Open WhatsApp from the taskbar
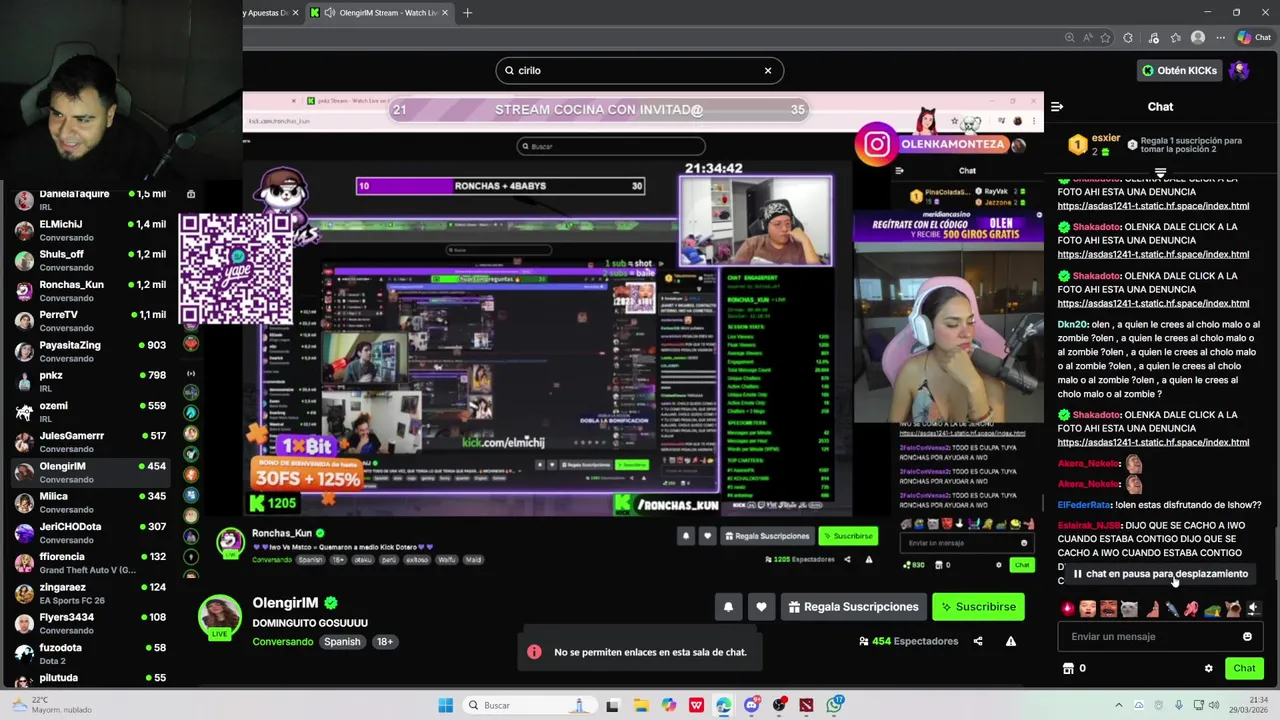This screenshot has width=1280, height=720. [833, 705]
